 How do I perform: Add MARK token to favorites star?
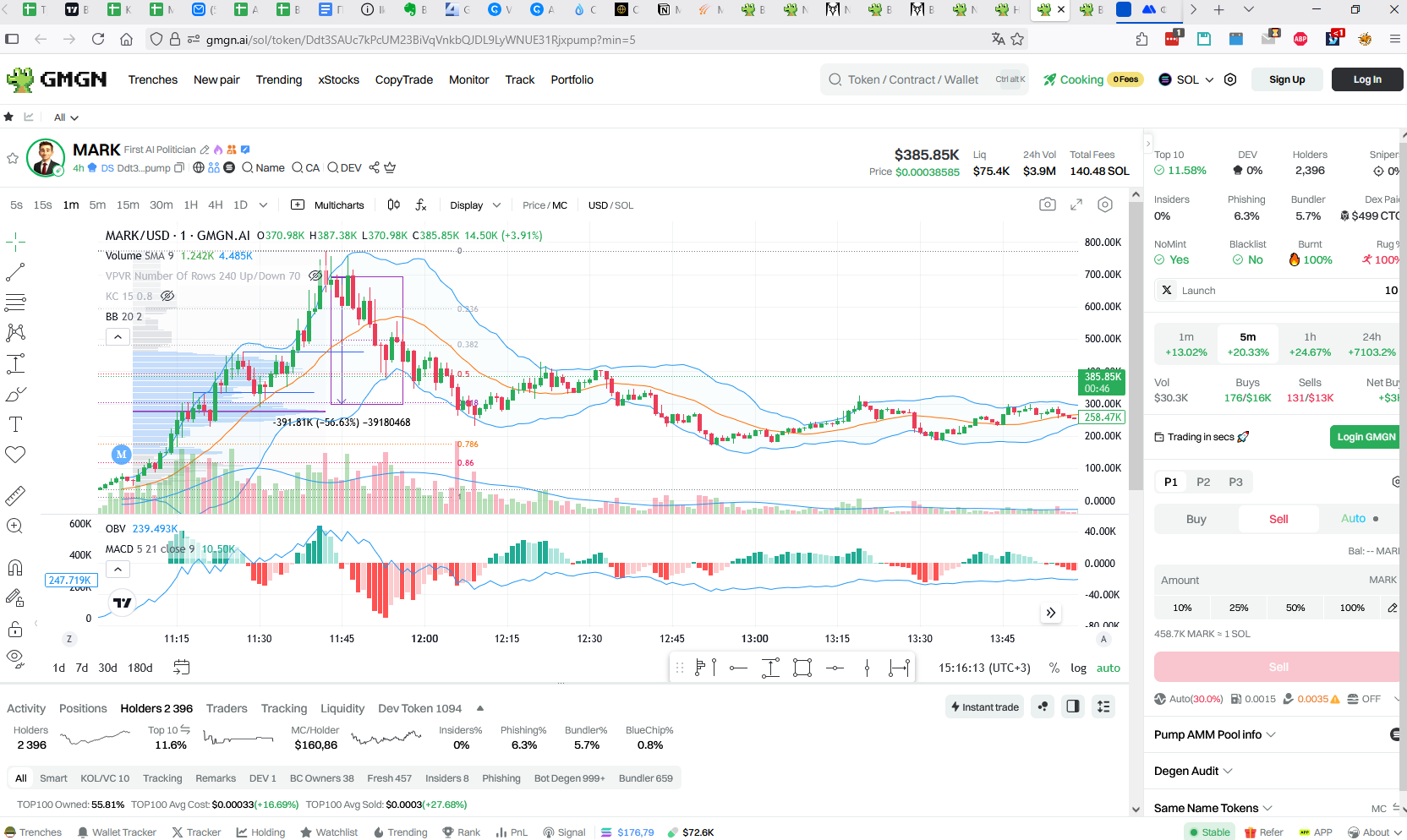pyautogui.click(x=13, y=158)
